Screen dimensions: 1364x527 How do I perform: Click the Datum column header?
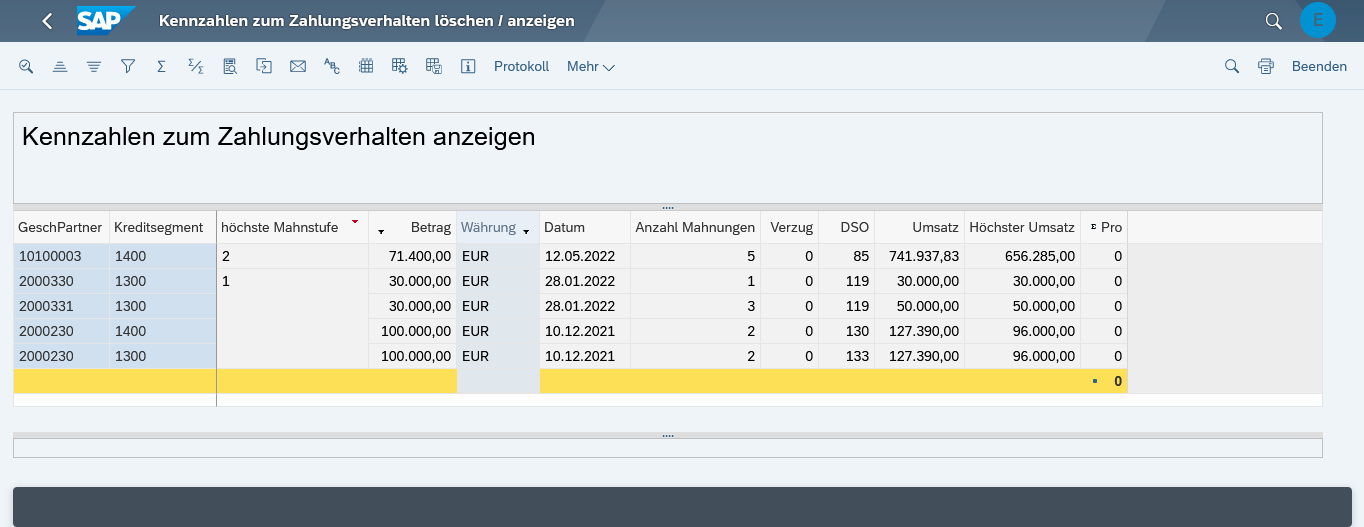click(585, 227)
